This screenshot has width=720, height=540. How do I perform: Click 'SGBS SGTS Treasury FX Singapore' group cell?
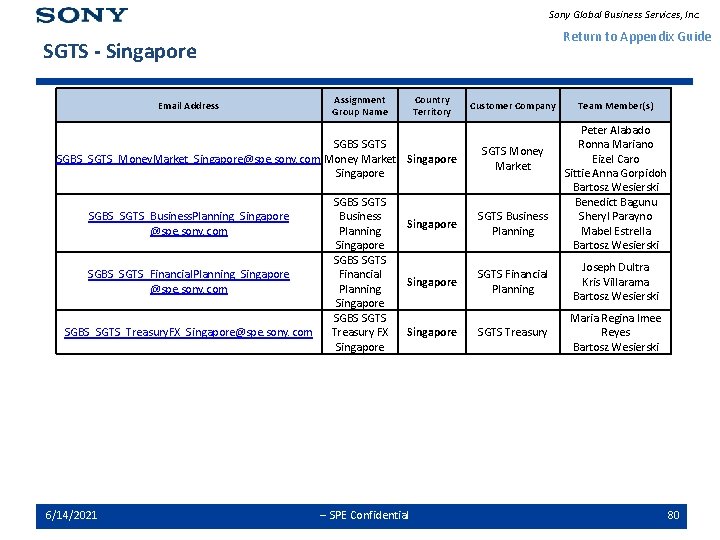click(360, 332)
